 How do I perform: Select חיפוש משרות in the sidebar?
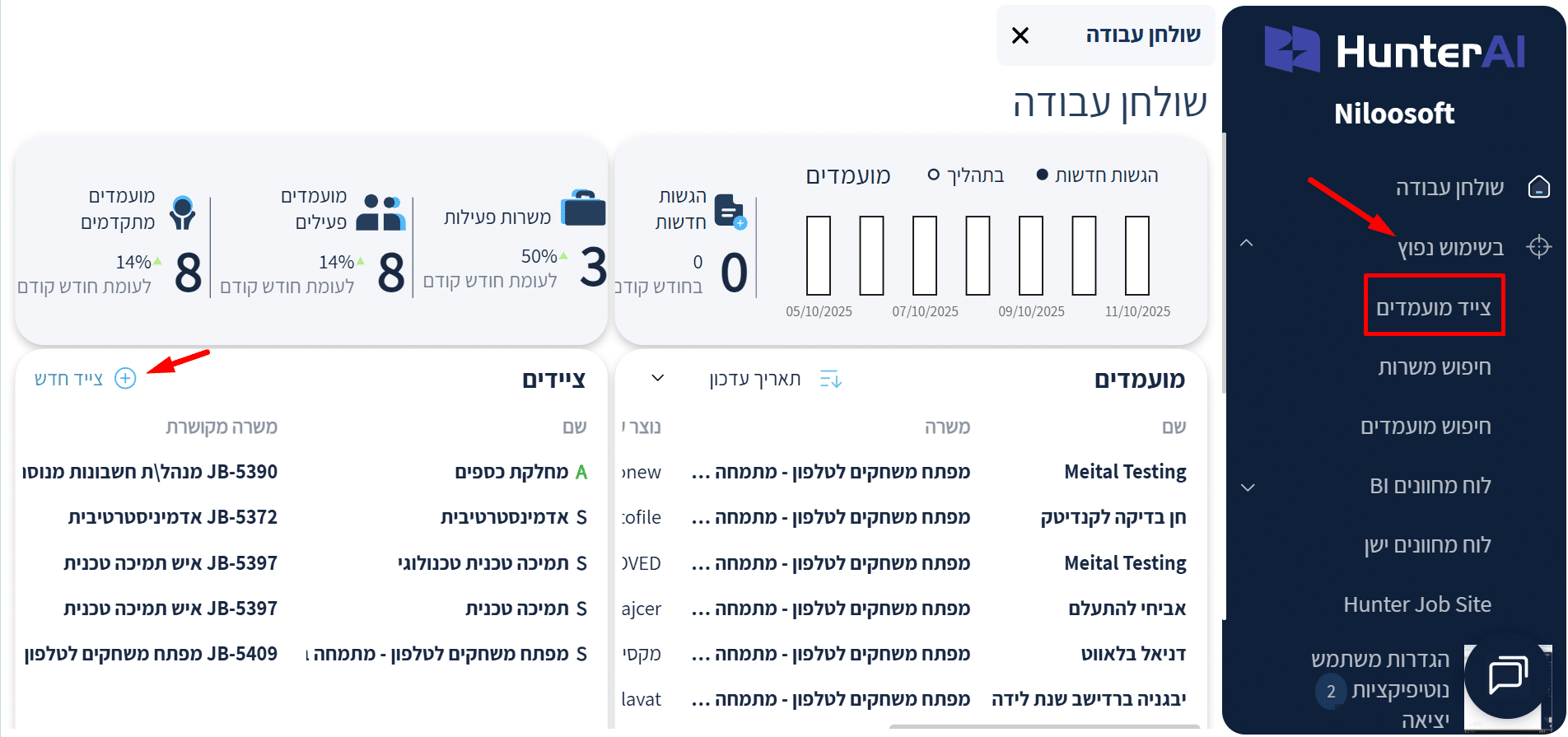click(x=1434, y=367)
